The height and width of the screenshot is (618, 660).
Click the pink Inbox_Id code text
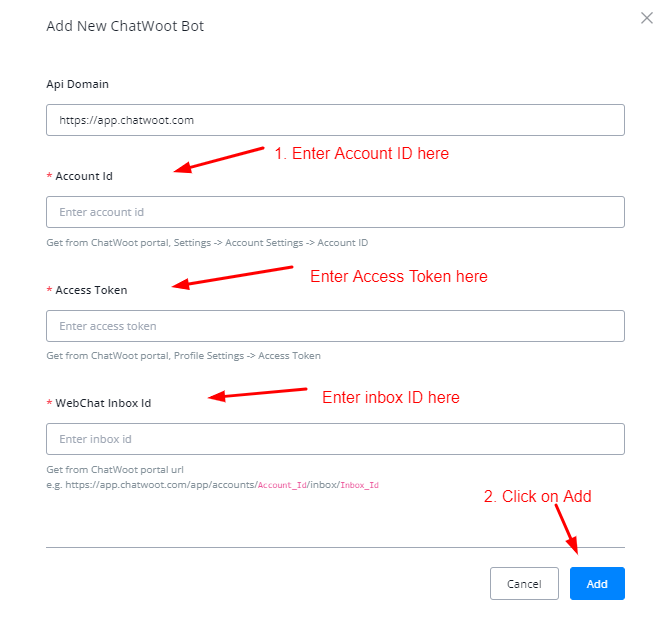(359, 485)
